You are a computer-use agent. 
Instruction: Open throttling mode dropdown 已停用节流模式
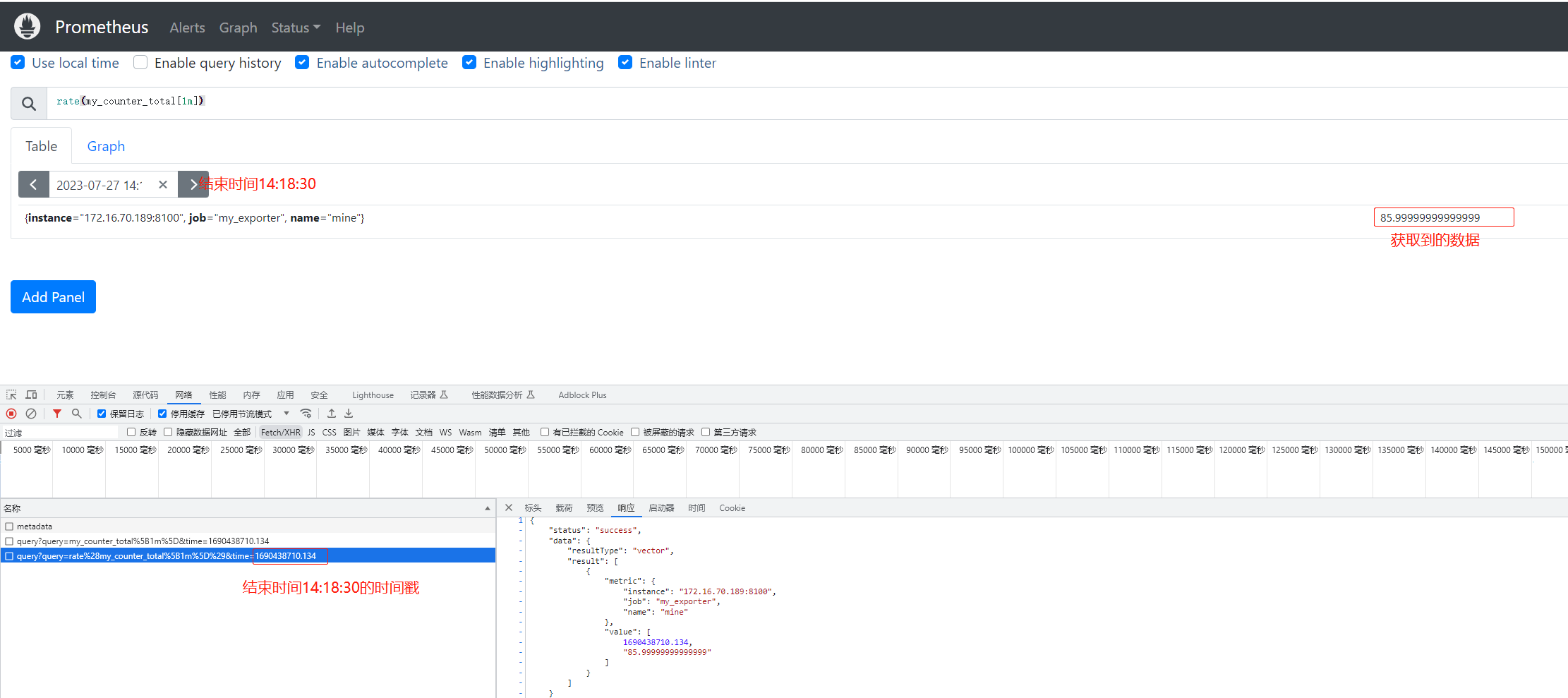251,414
